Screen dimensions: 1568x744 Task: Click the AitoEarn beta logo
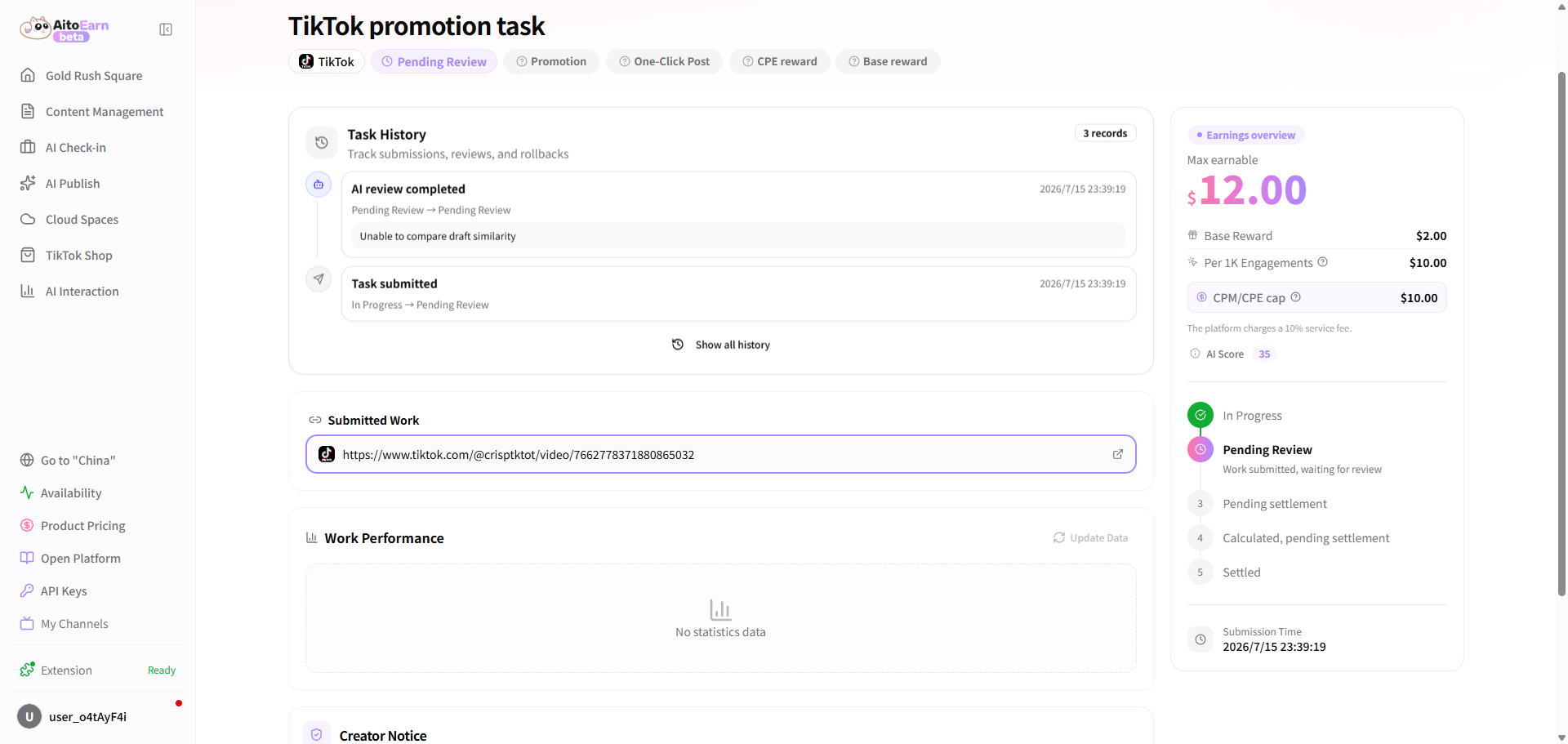coord(65,29)
